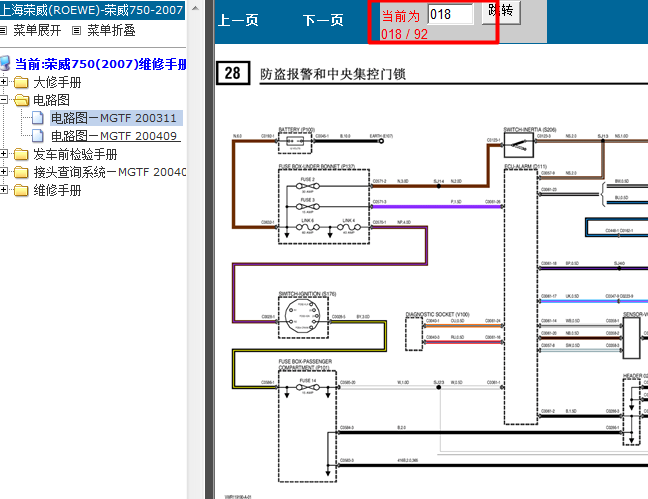The height and width of the screenshot is (499, 648).
Task: Click the open 电路图 folder icon
Action: pos(21,100)
